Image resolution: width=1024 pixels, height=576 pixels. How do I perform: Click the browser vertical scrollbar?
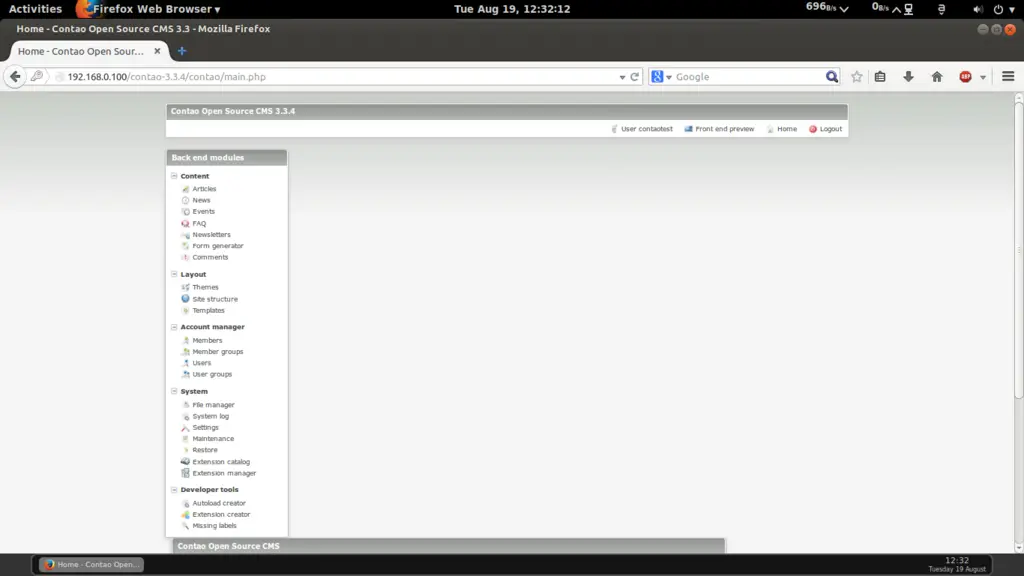coord(1019,248)
